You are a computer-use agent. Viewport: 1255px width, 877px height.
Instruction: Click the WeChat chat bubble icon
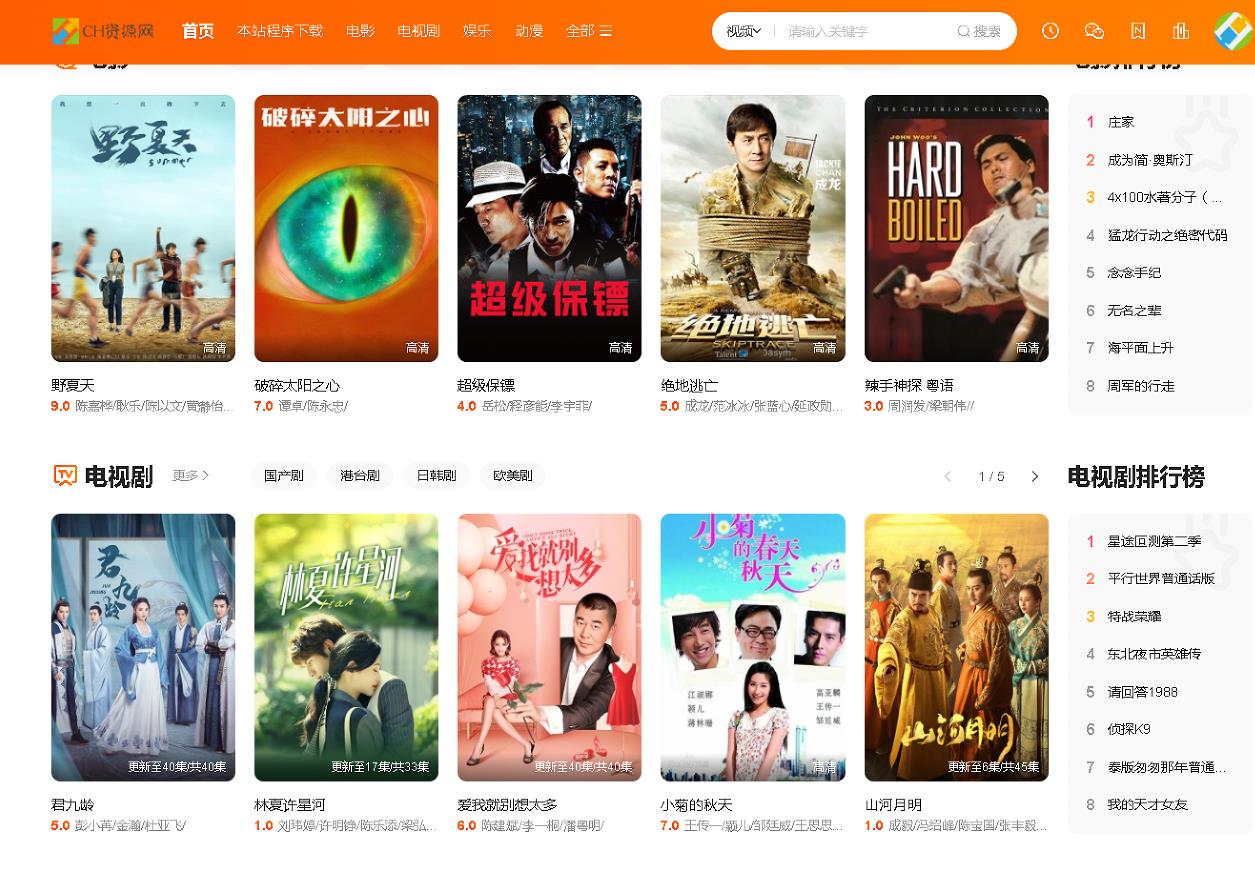(1094, 31)
